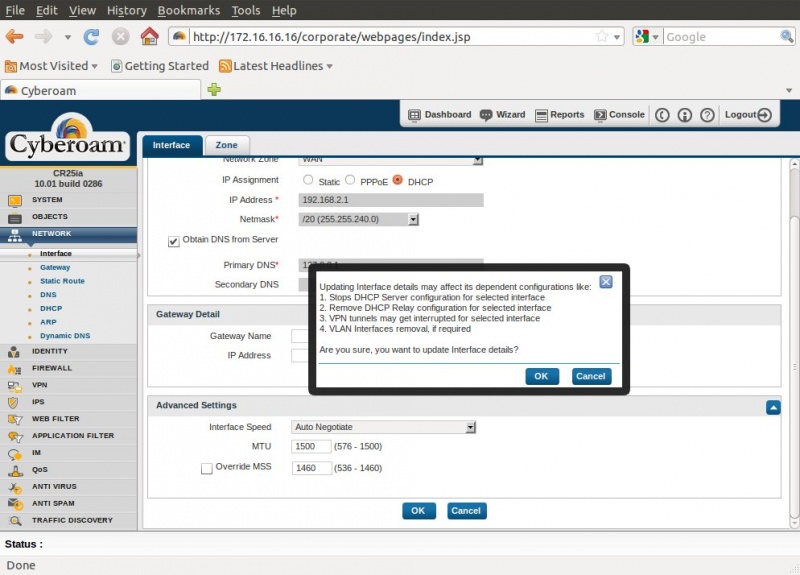Open the Console from the top toolbar
The width and height of the screenshot is (800, 575).
point(619,115)
